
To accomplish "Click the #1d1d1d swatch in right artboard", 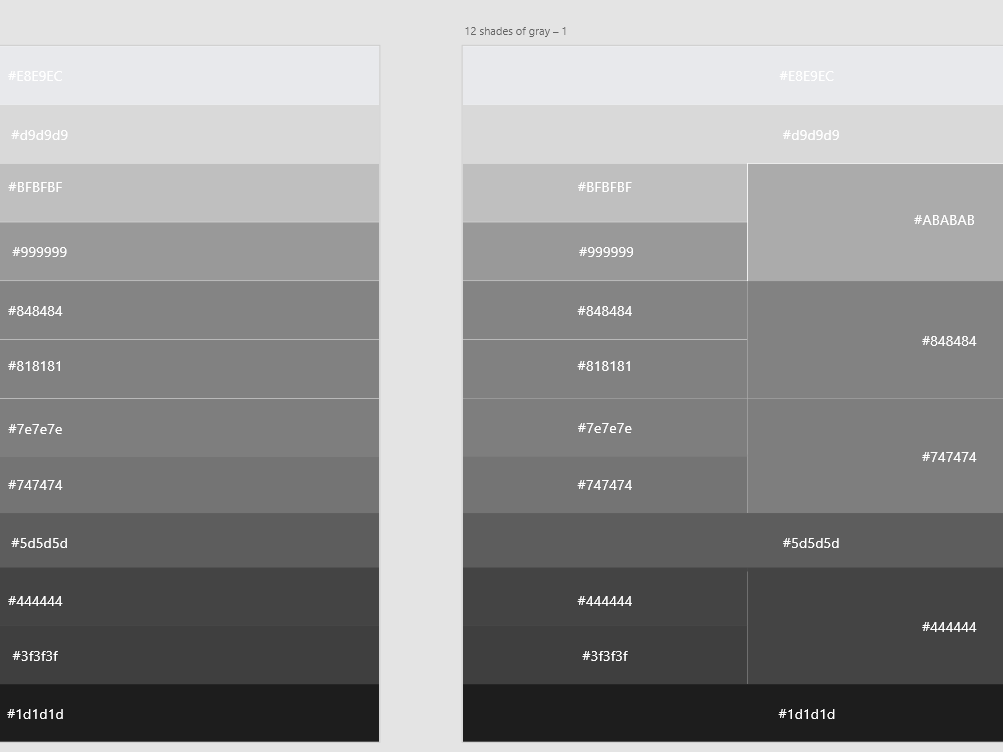I will coord(732,713).
